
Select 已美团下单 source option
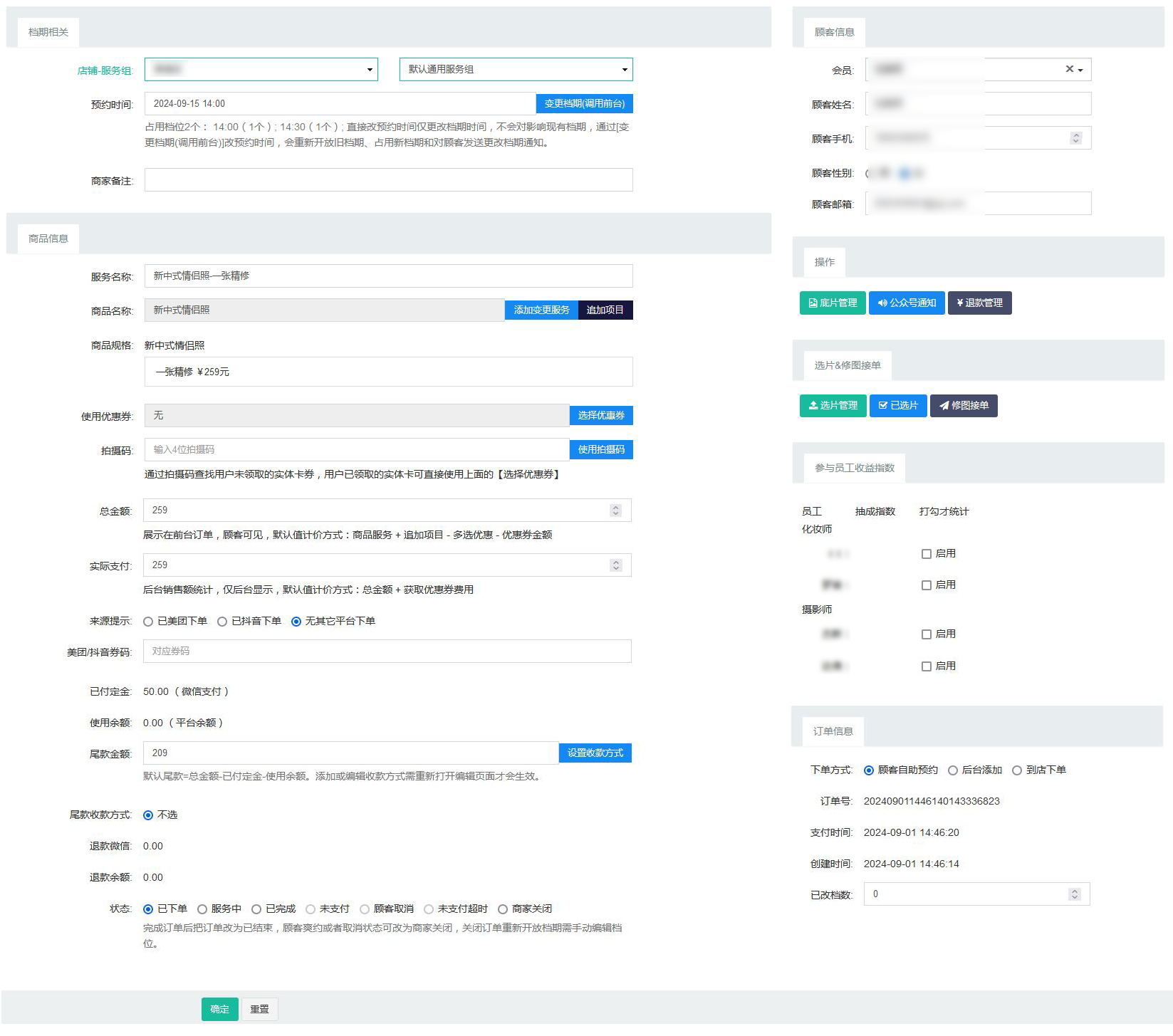click(x=149, y=622)
